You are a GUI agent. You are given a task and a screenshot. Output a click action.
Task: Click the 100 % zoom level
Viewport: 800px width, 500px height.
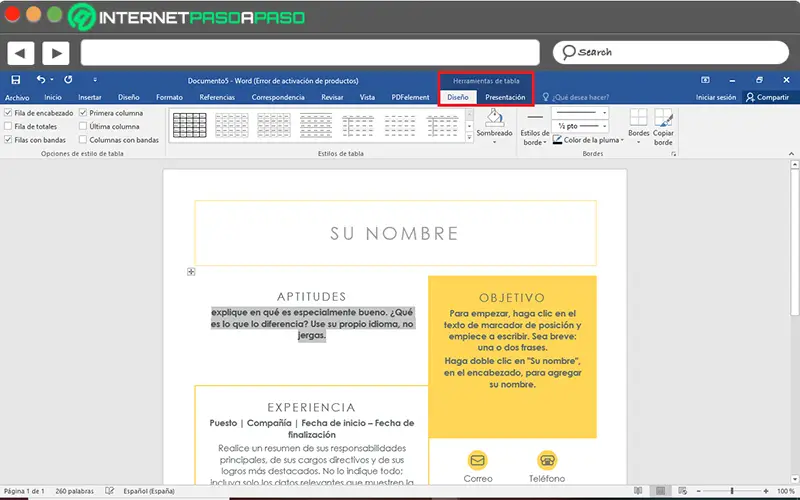(x=786, y=491)
